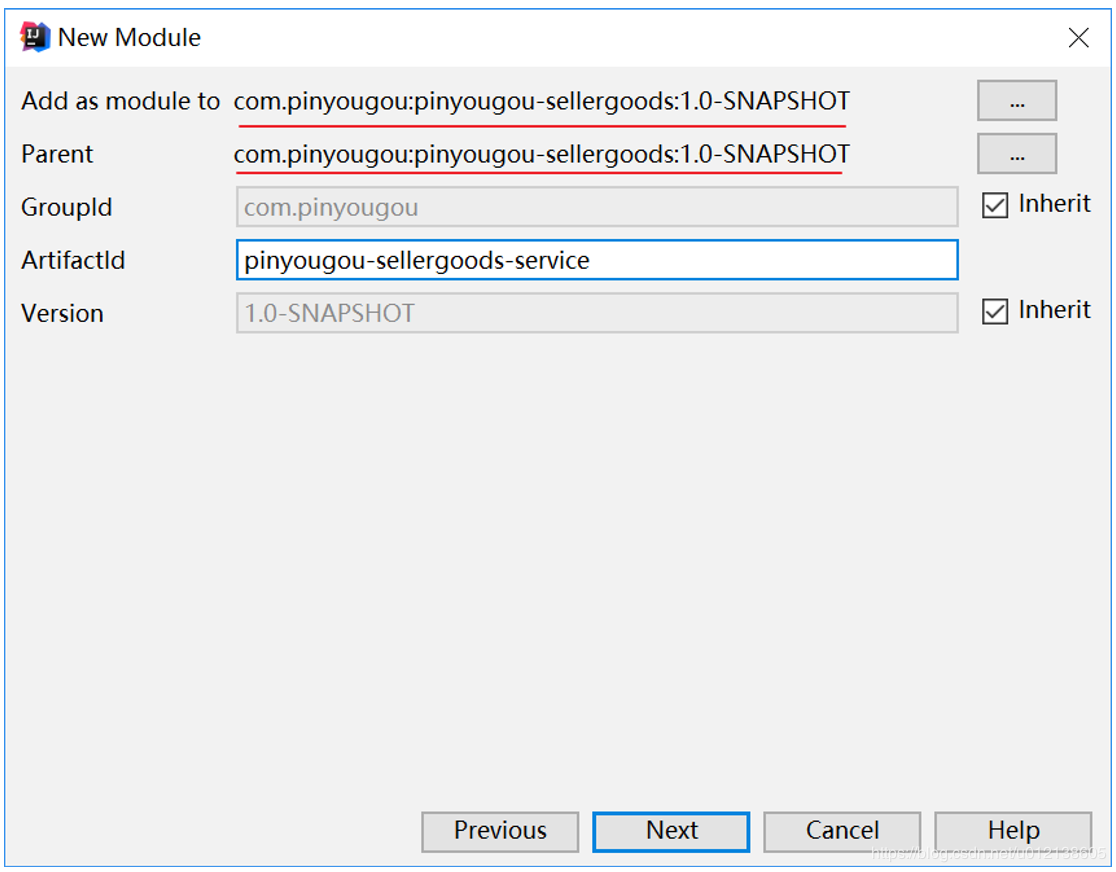Open Help for New Module
The image size is (1116, 872).
(x=1013, y=831)
